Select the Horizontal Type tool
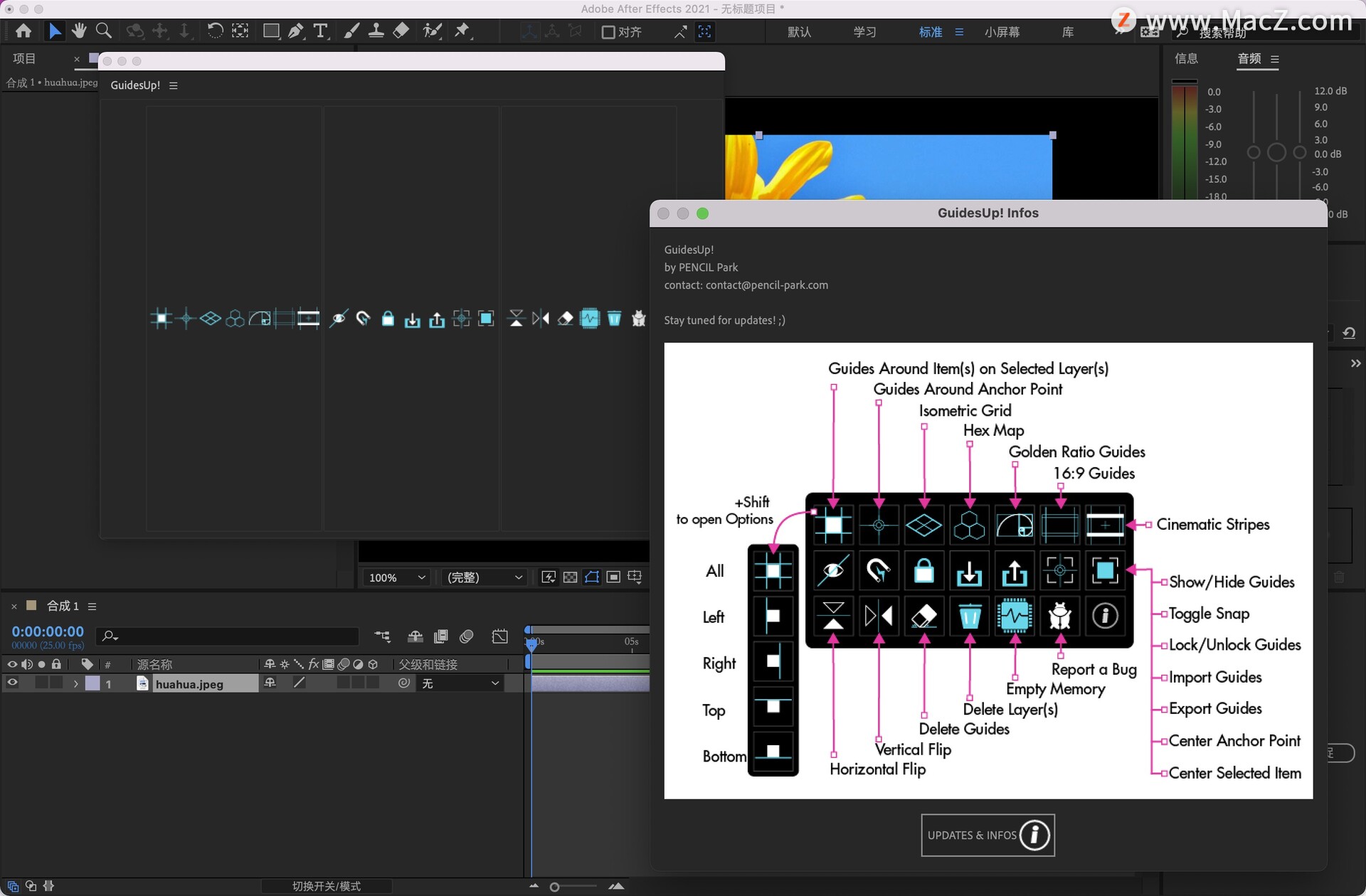The width and height of the screenshot is (1366, 896). (321, 31)
